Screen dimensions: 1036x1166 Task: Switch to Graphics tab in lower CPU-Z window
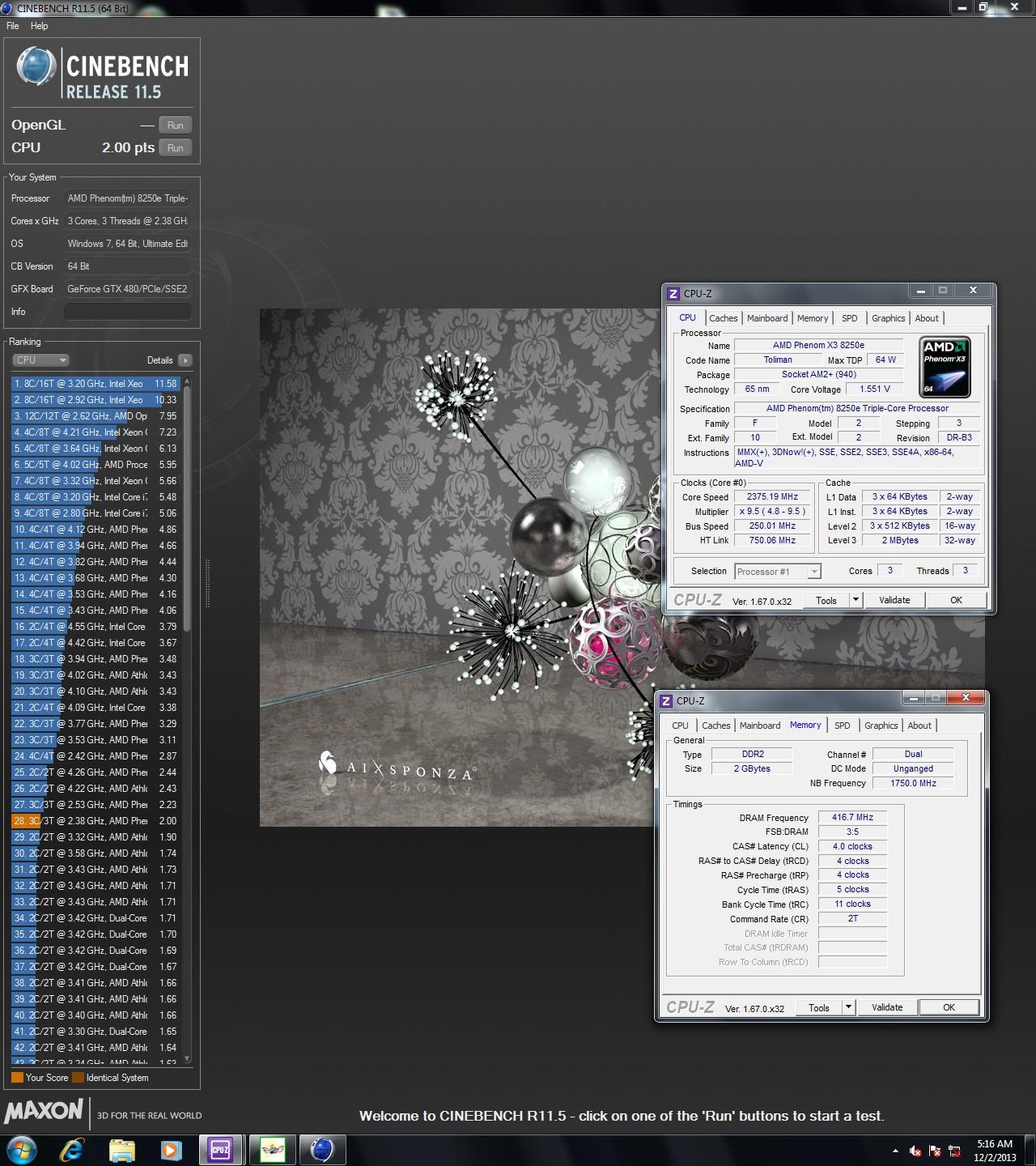click(881, 726)
